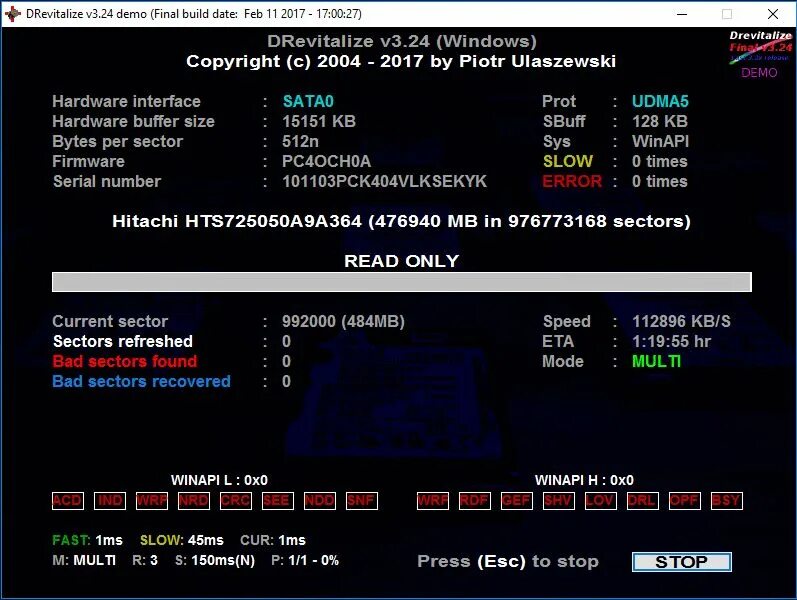Click the blue Bad sectors recovered label
This screenshot has height=600, width=797.
(x=141, y=381)
